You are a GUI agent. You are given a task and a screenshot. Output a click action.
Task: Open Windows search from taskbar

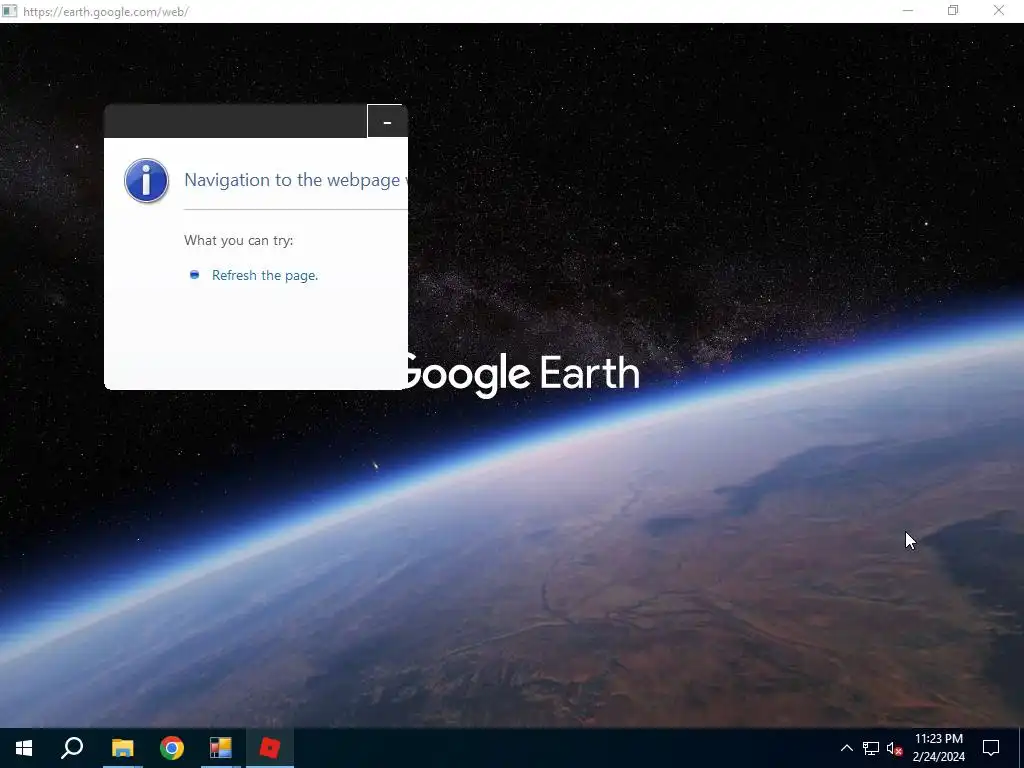(72, 748)
